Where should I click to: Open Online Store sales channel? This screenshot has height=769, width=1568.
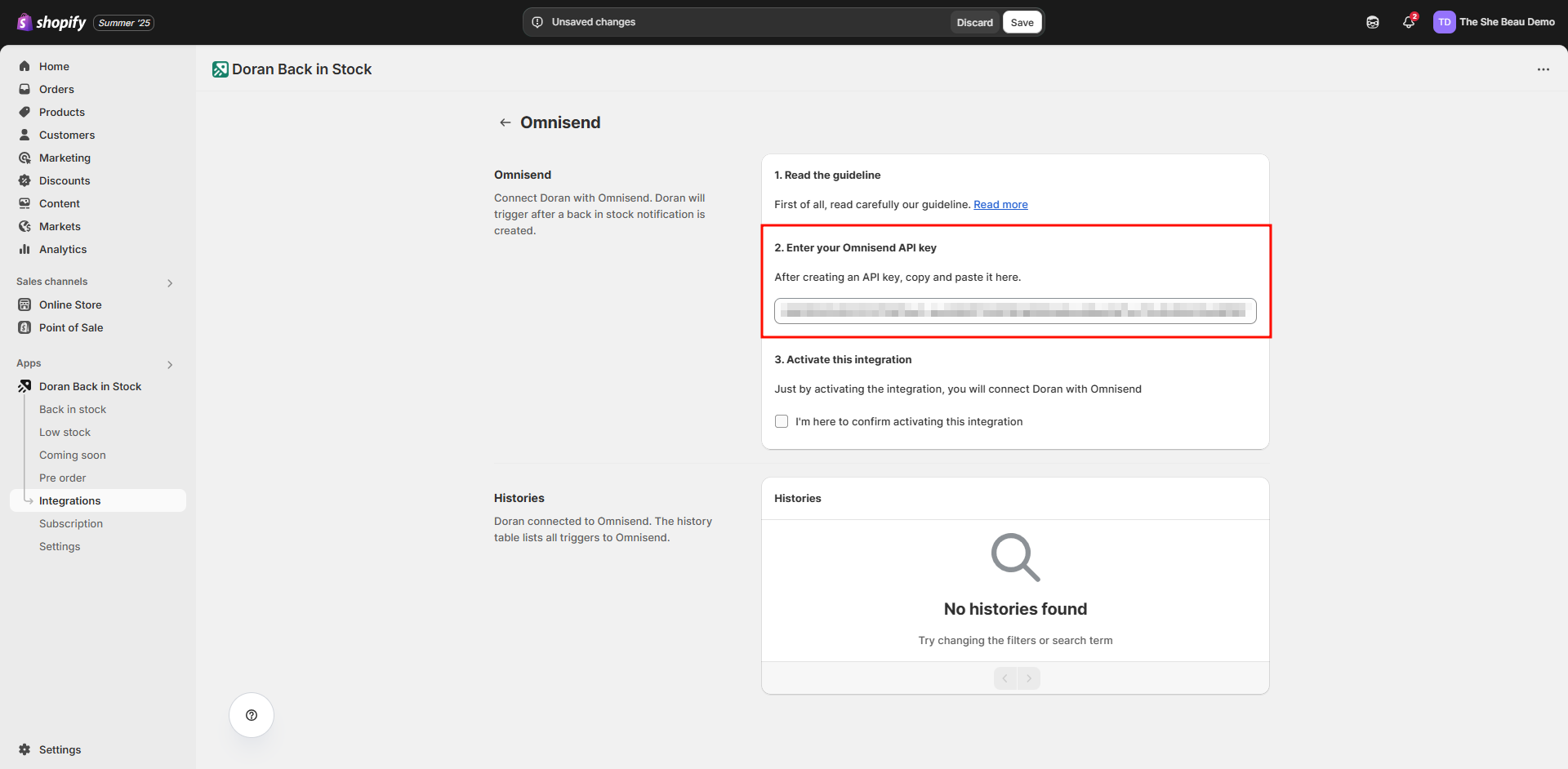70,304
